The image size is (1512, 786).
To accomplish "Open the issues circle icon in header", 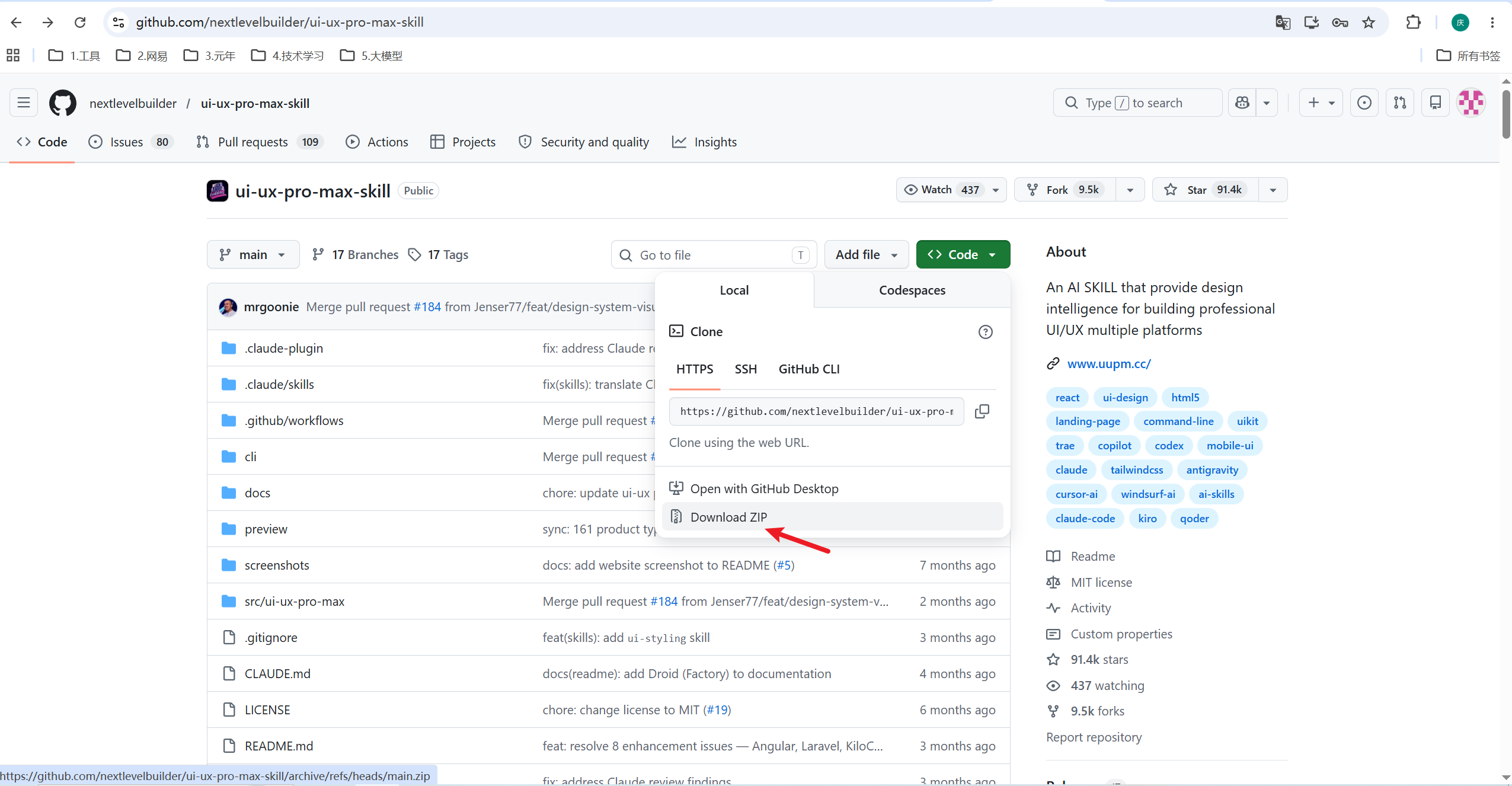I will coord(1364,103).
